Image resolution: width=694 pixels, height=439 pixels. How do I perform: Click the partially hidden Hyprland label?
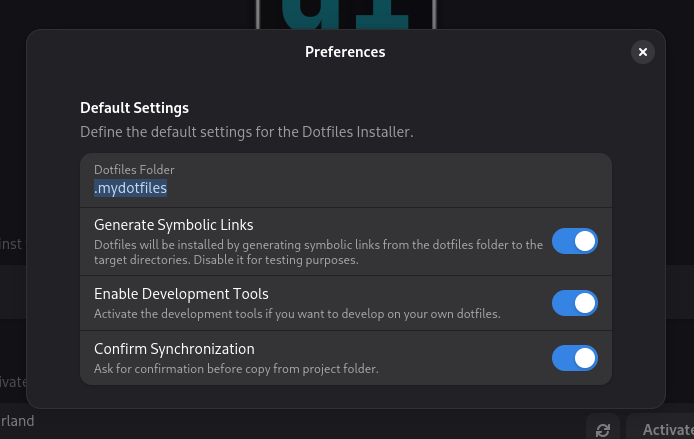[17, 421]
